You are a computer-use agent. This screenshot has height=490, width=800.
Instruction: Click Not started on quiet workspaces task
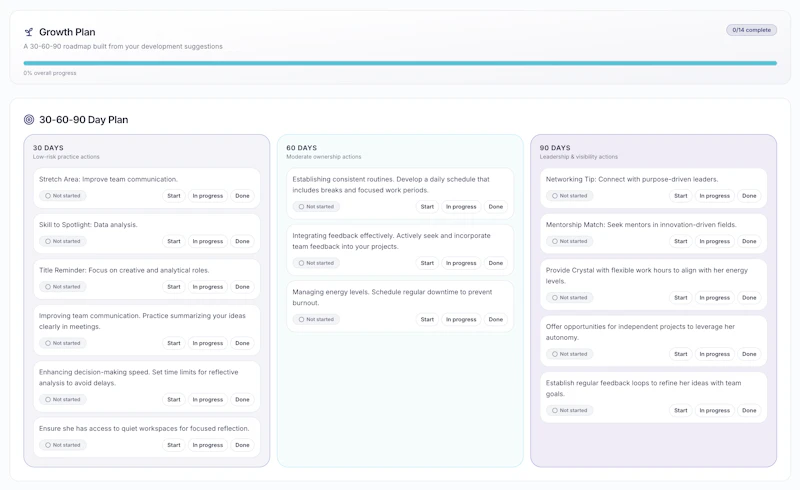click(x=63, y=445)
